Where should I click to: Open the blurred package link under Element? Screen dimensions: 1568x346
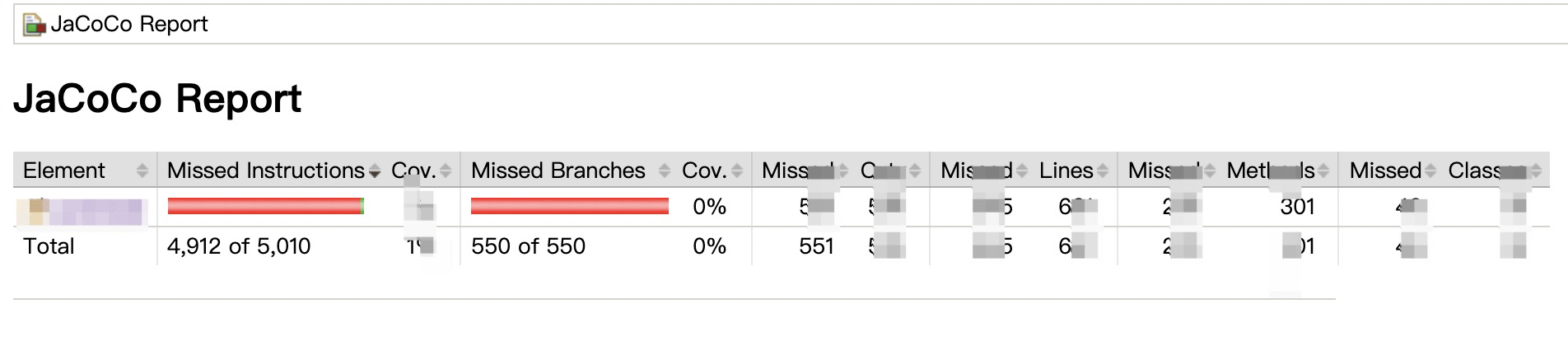(81, 211)
